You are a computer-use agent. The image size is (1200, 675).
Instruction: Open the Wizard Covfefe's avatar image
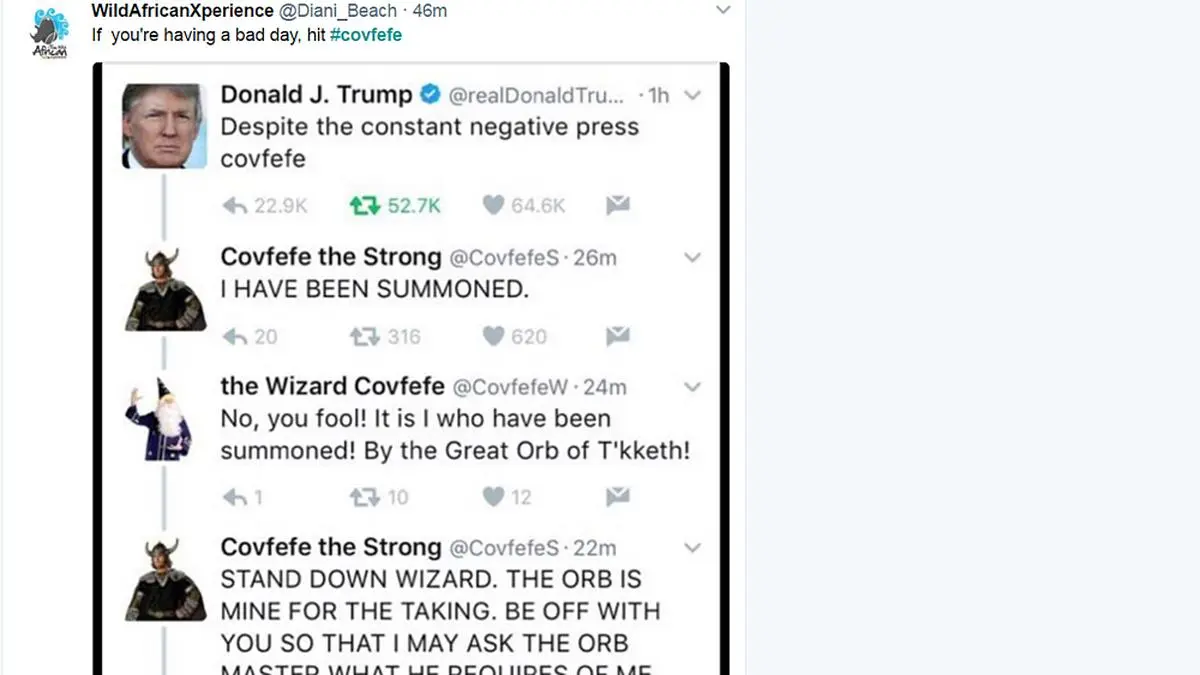tap(164, 418)
